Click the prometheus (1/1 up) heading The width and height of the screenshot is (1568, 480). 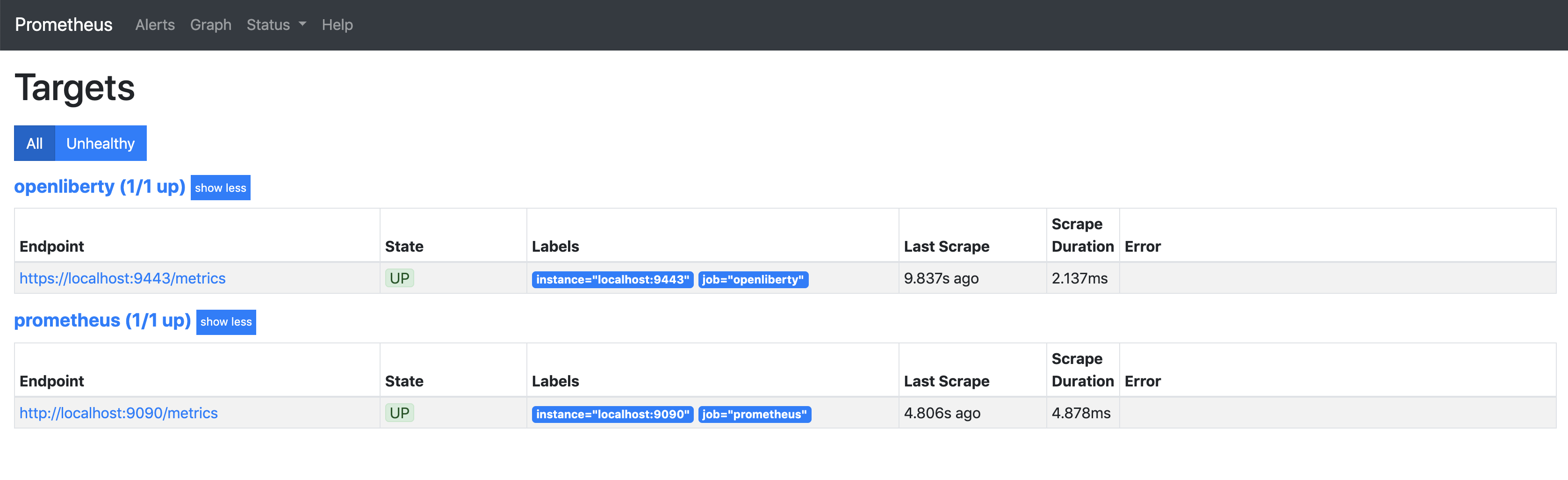click(102, 320)
